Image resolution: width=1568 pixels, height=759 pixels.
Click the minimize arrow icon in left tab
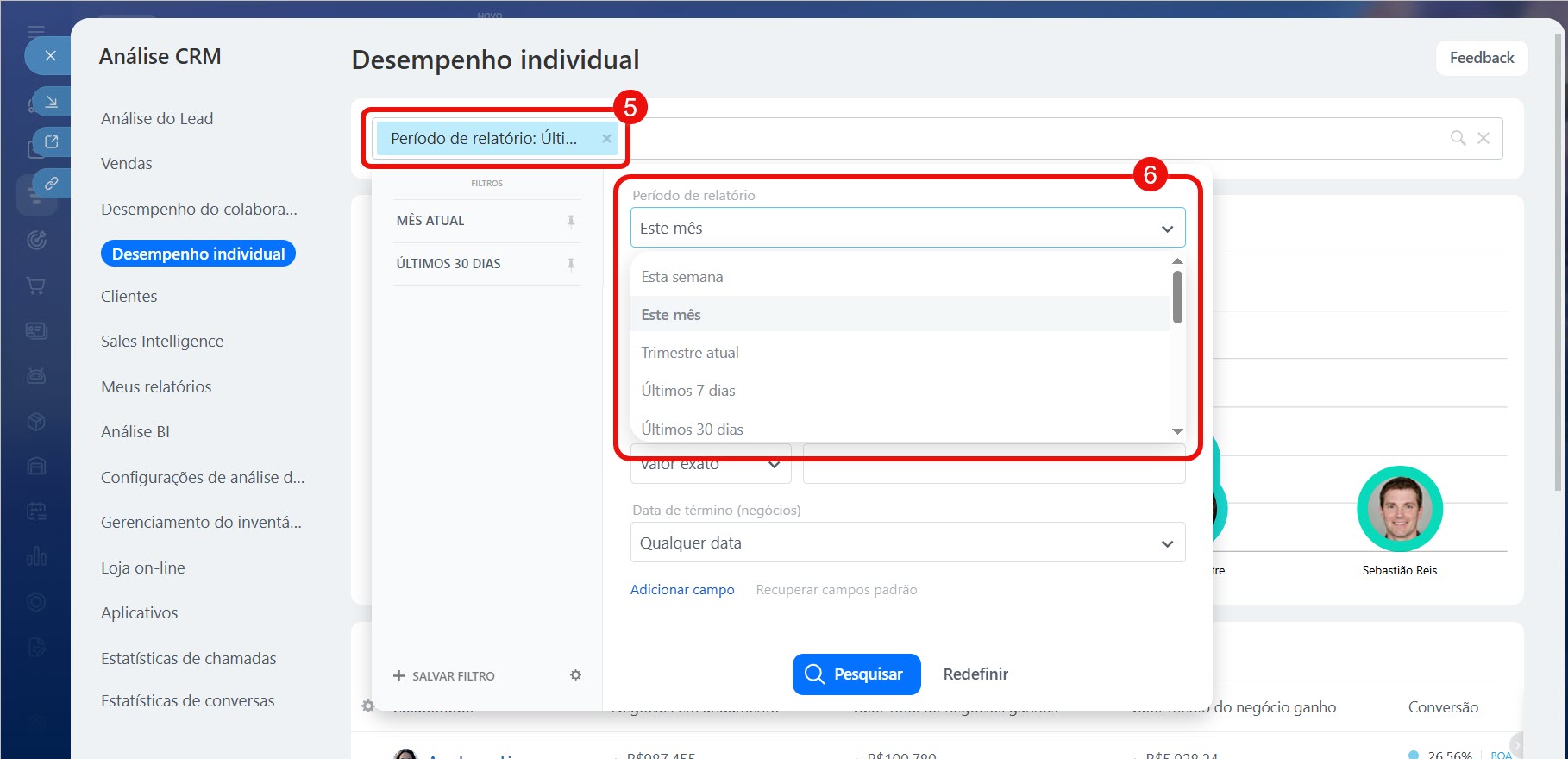tap(51, 102)
